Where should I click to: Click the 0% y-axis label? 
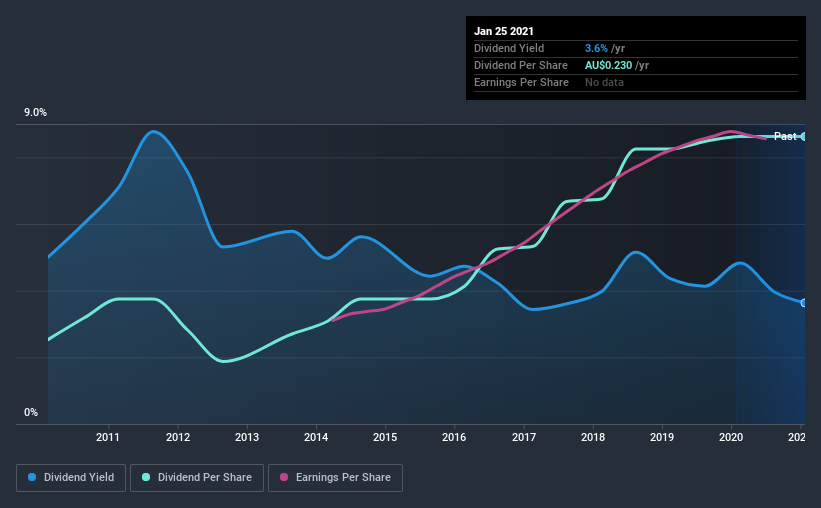(x=31, y=413)
